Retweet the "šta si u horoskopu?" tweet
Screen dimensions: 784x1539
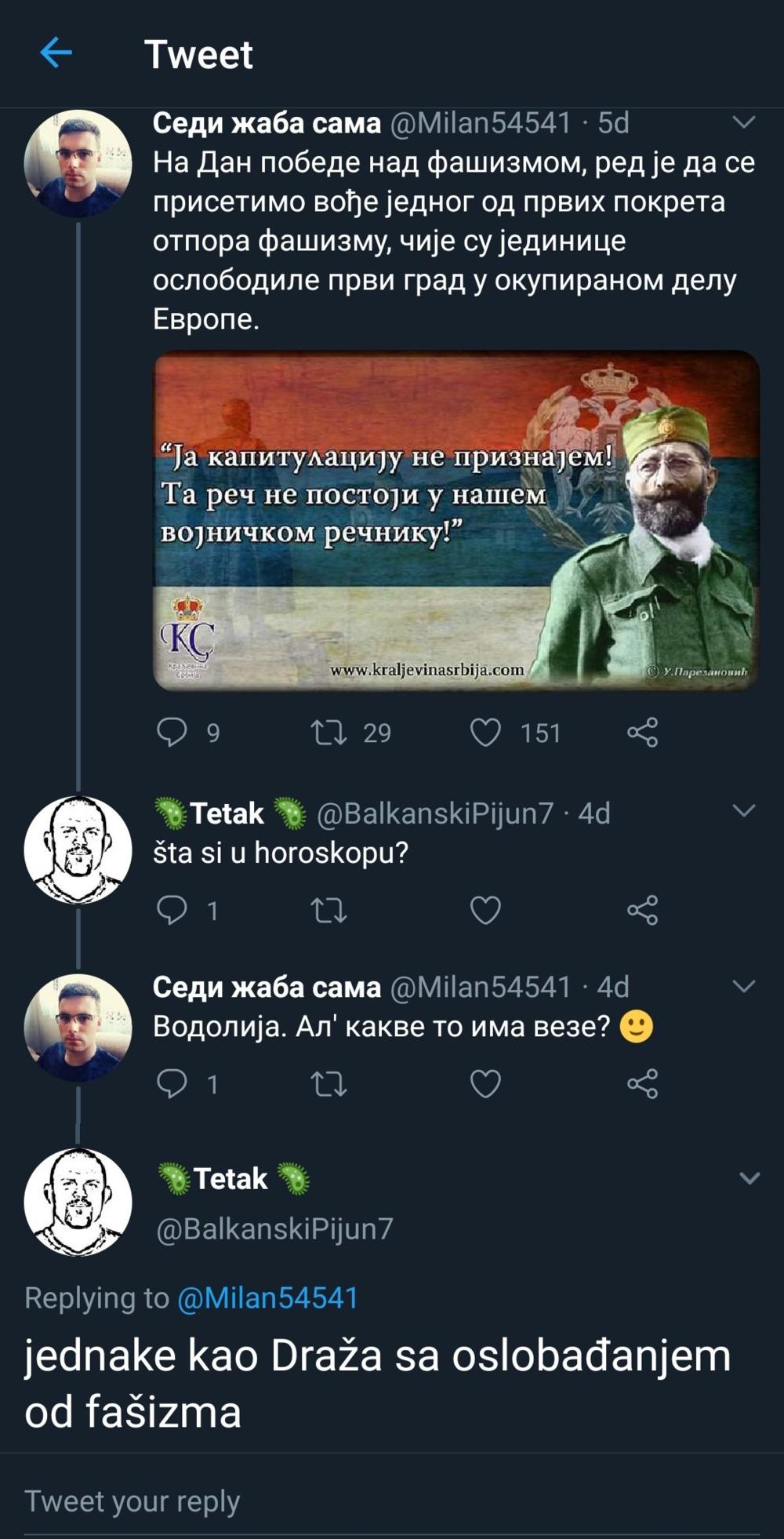click(x=329, y=910)
